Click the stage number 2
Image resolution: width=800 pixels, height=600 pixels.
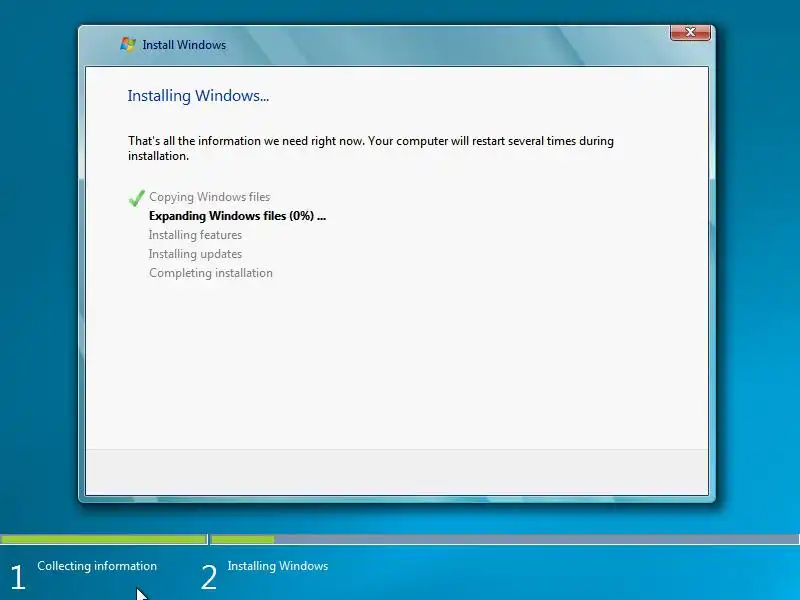coord(209,578)
